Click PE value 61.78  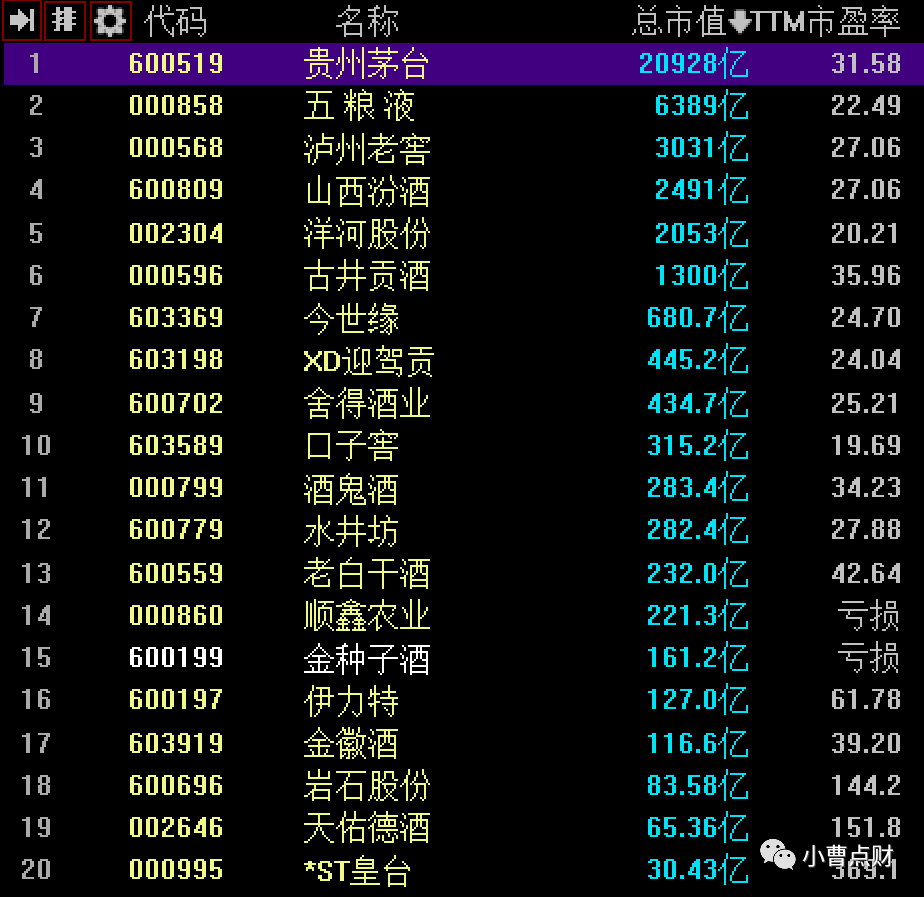pos(866,700)
